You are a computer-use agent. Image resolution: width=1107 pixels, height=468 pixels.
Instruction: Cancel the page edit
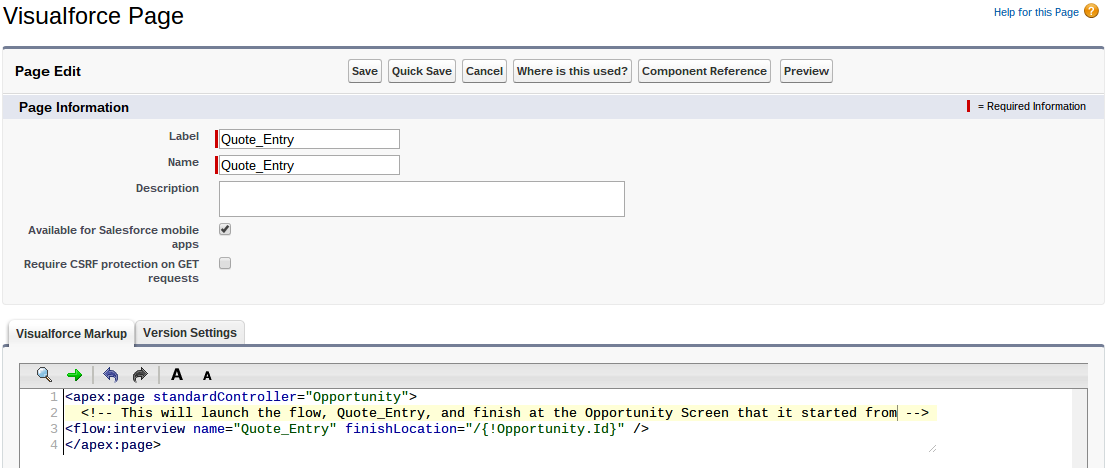[484, 71]
